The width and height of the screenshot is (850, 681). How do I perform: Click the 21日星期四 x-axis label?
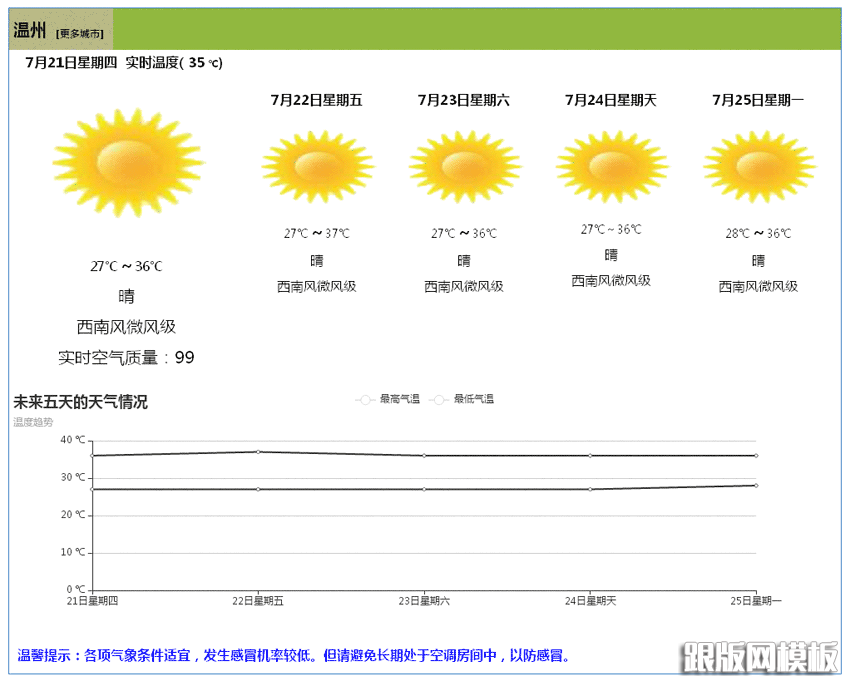click(x=93, y=601)
